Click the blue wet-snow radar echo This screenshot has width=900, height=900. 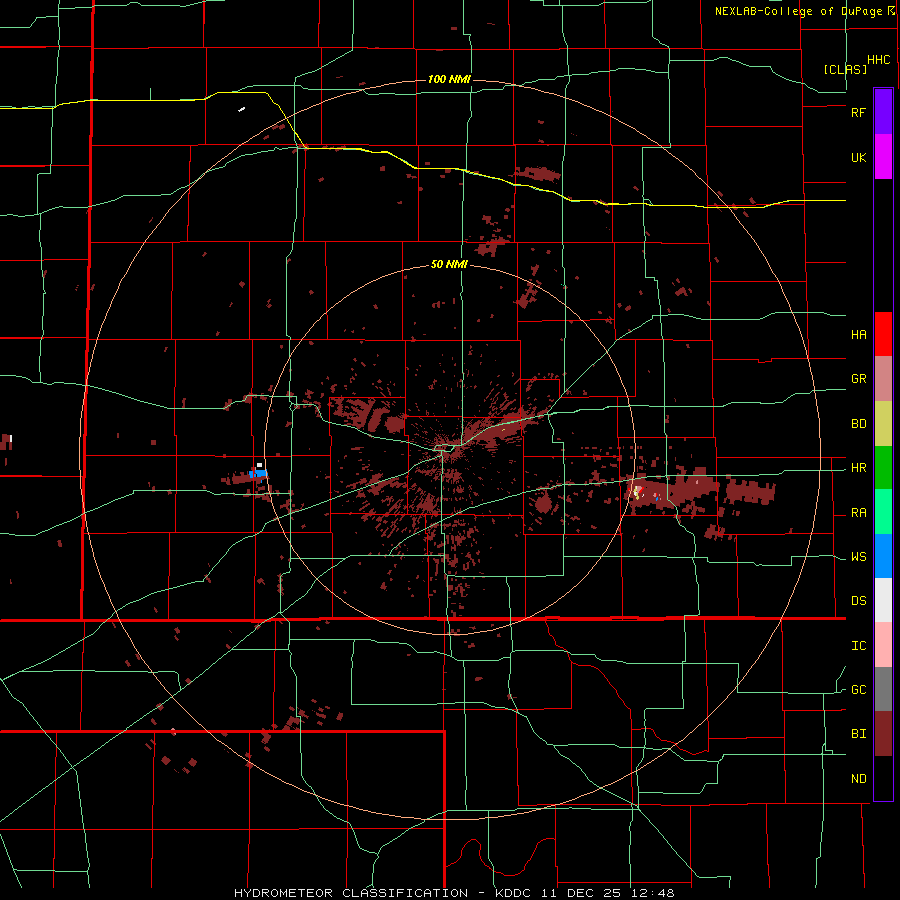point(259,474)
